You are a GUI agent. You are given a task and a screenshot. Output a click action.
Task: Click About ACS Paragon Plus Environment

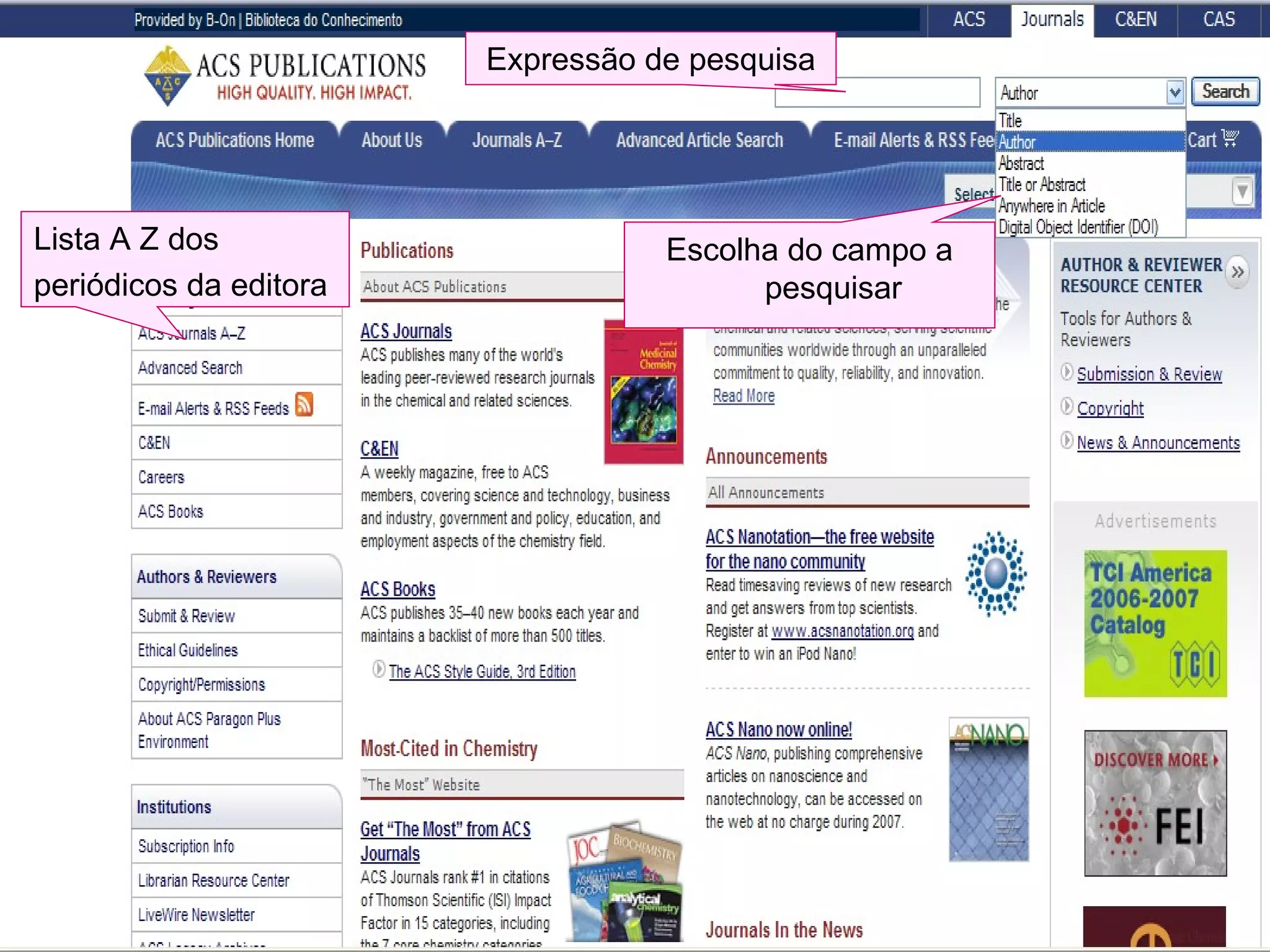coord(237,730)
